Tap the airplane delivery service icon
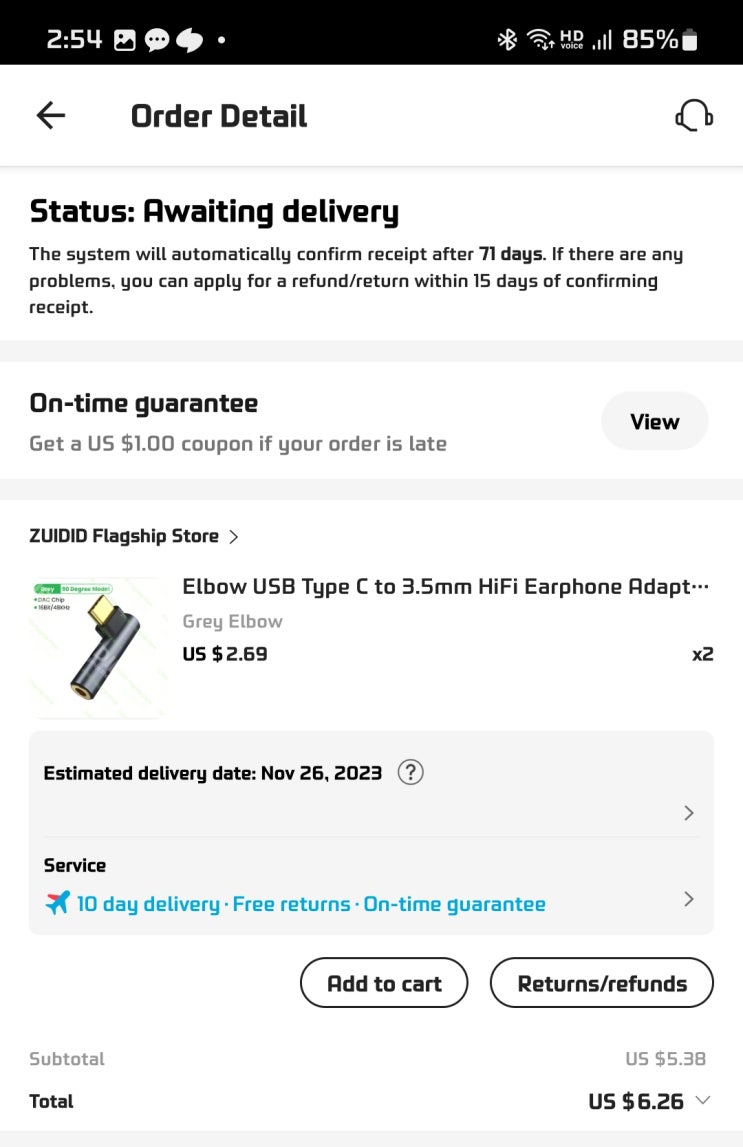The width and height of the screenshot is (743, 1147). pyautogui.click(x=58, y=903)
